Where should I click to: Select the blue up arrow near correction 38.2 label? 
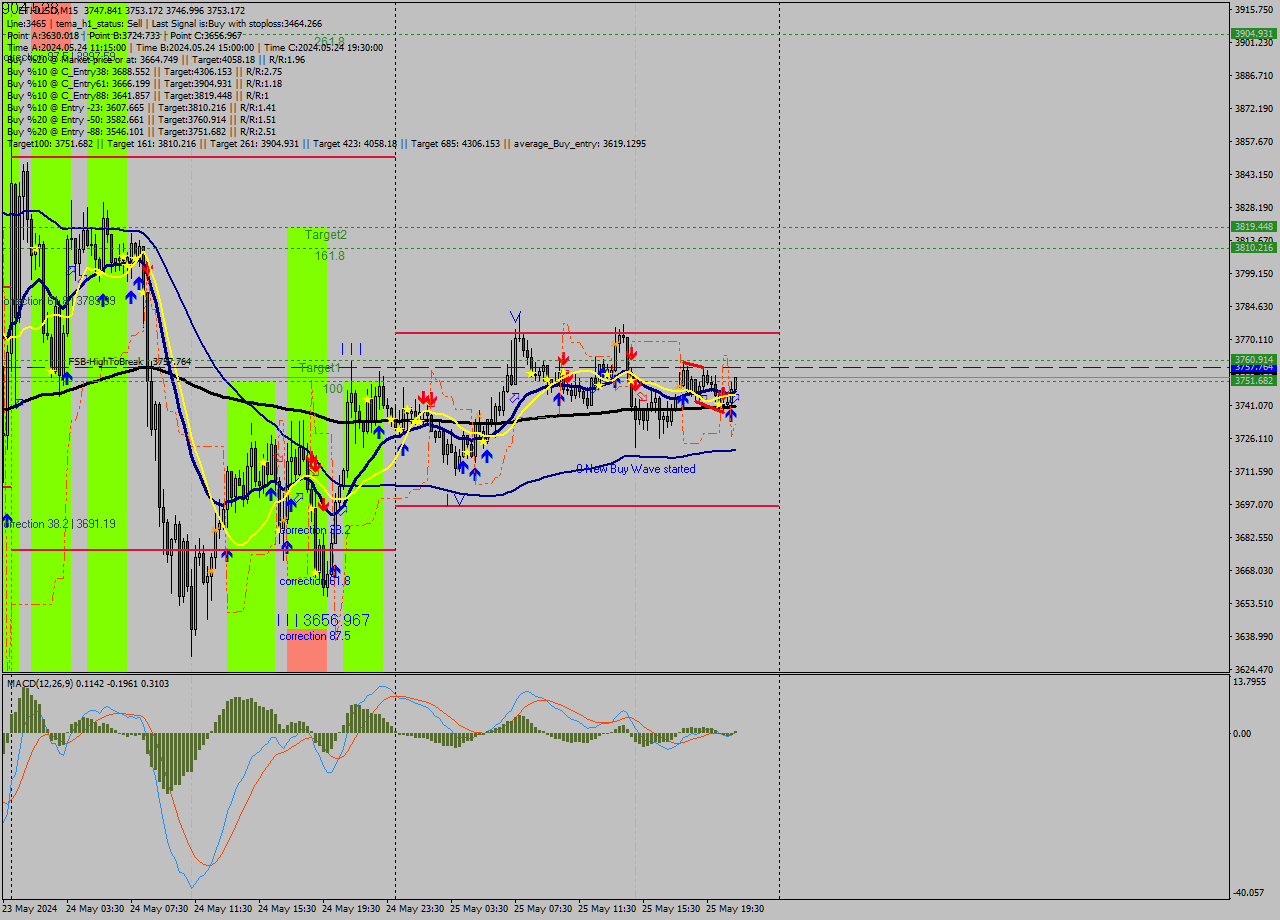tap(286, 544)
